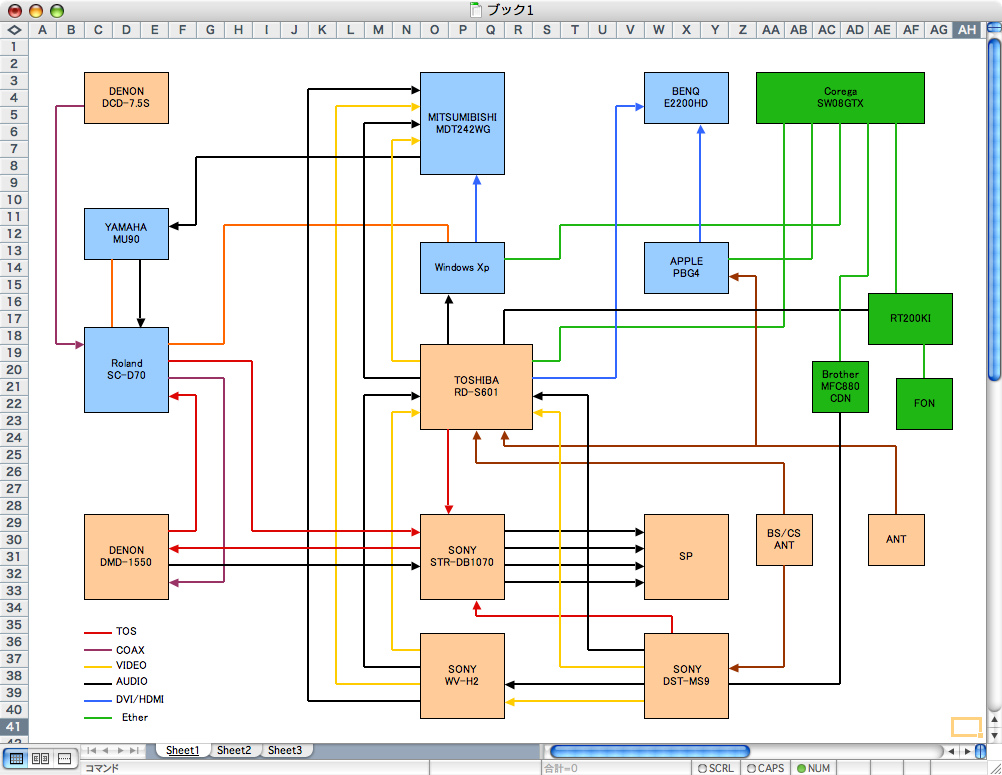Open the Sheet1 tab
This screenshot has height=775, width=1002.
183,750
